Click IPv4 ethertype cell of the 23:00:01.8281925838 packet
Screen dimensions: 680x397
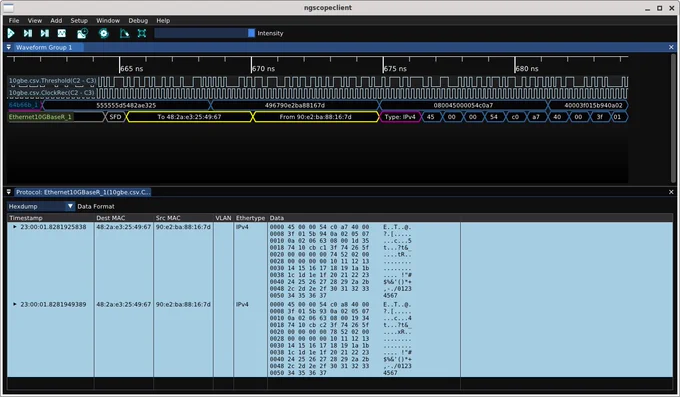[x=242, y=227]
